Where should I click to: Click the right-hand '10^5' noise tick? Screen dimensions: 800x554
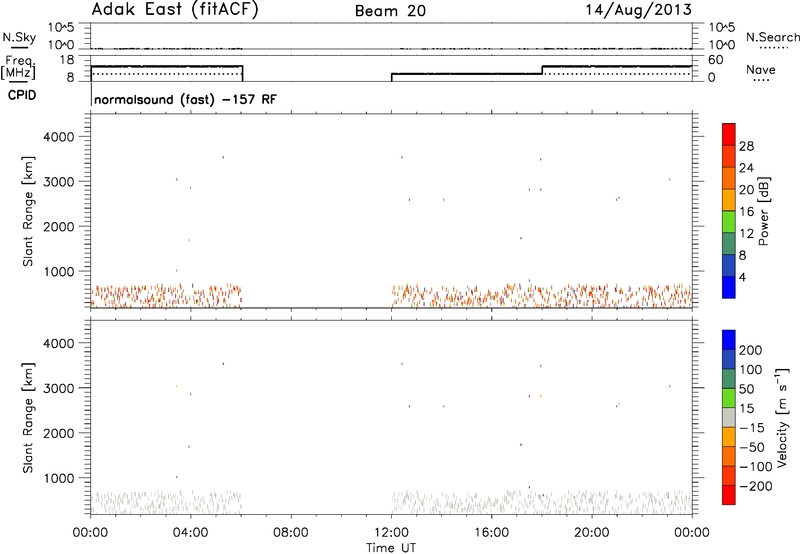pyautogui.click(x=721, y=28)
